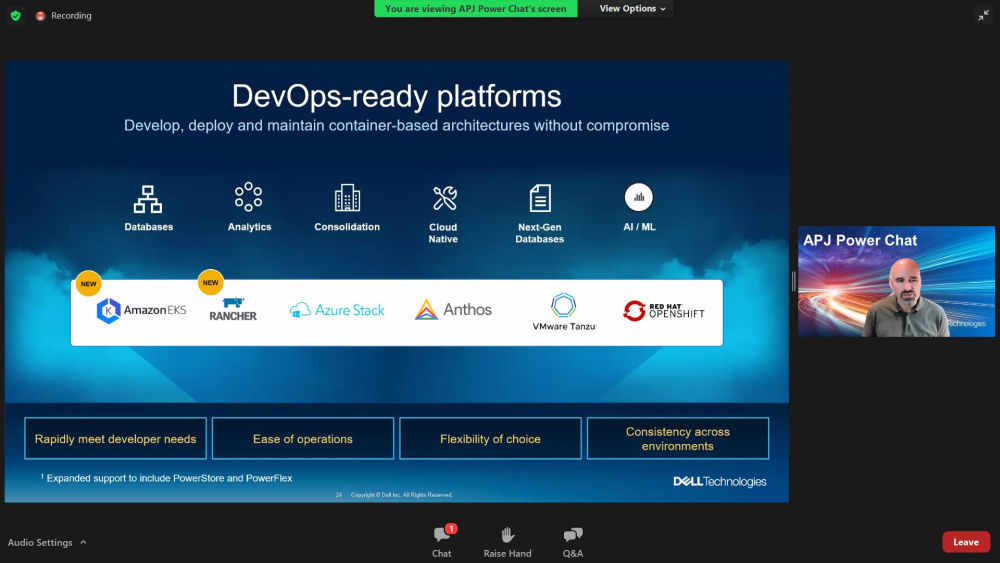Click the 'AI / ML' label text
This screenshot has width=1000, height=563.
(639, 227)
